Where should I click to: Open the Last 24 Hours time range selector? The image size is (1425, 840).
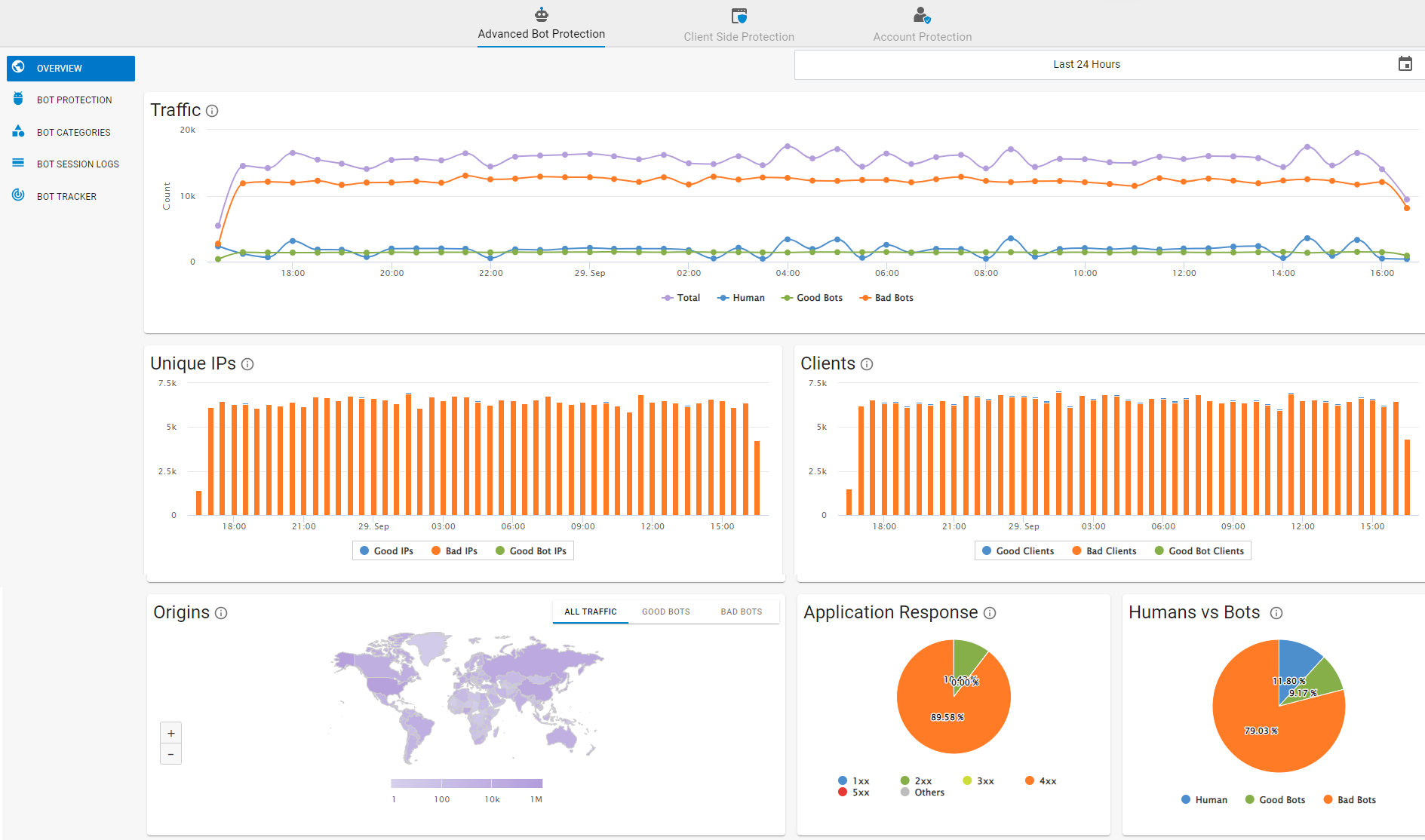pyautogui.click(x=1086, y=64)
